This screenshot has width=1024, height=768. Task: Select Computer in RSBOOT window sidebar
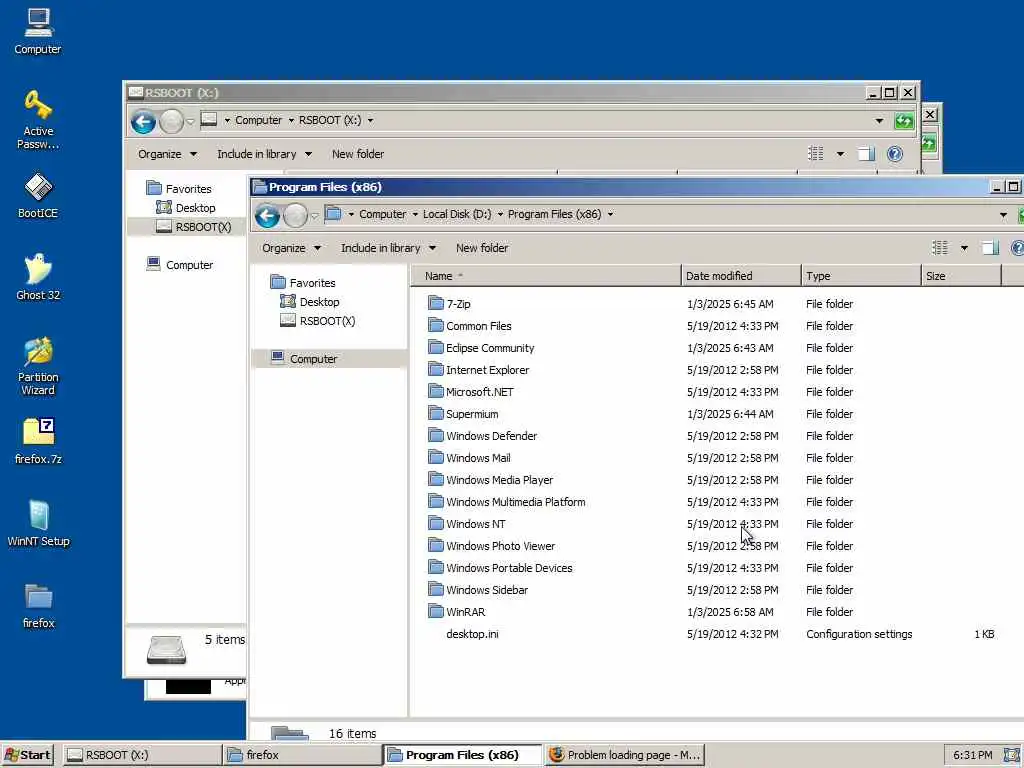pyautogui.click(x=180, y=264)
